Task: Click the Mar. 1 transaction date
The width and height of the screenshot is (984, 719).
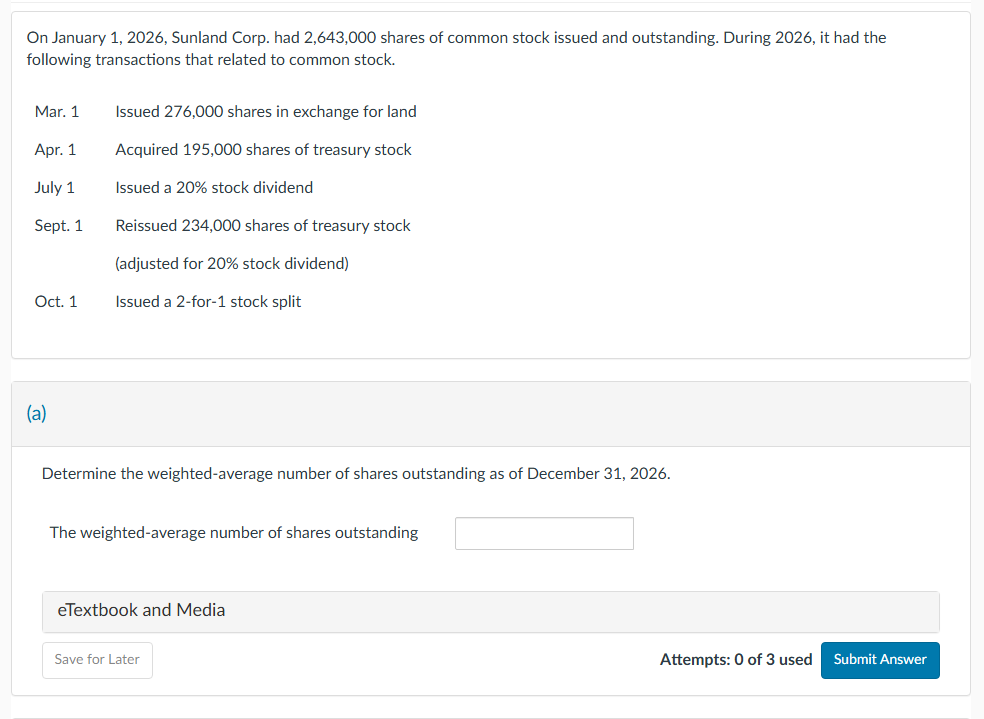Action: 57,112
